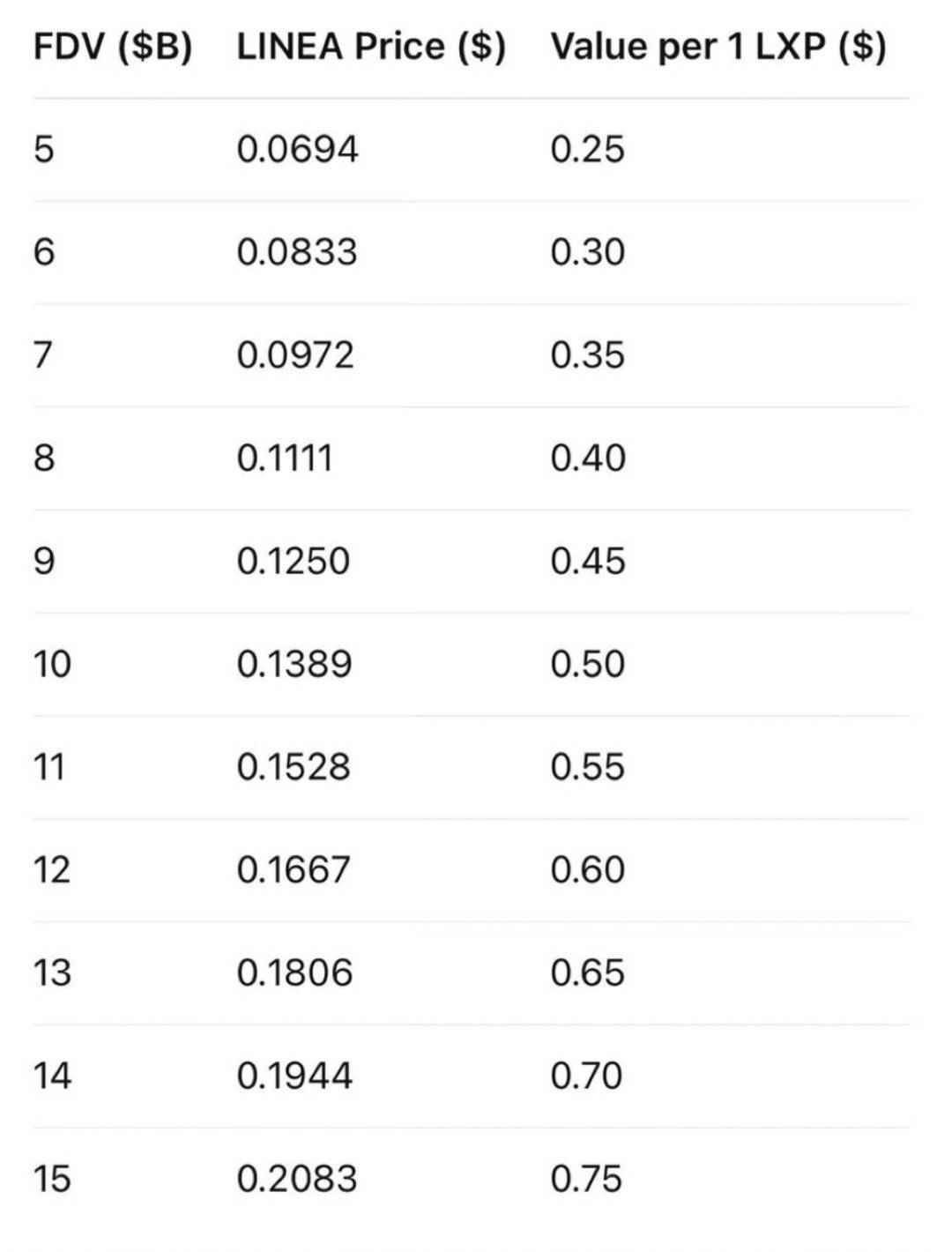Click the 0.0972 price cell
The height and width of the screenshot is (1252, 952).
point(295,355)
